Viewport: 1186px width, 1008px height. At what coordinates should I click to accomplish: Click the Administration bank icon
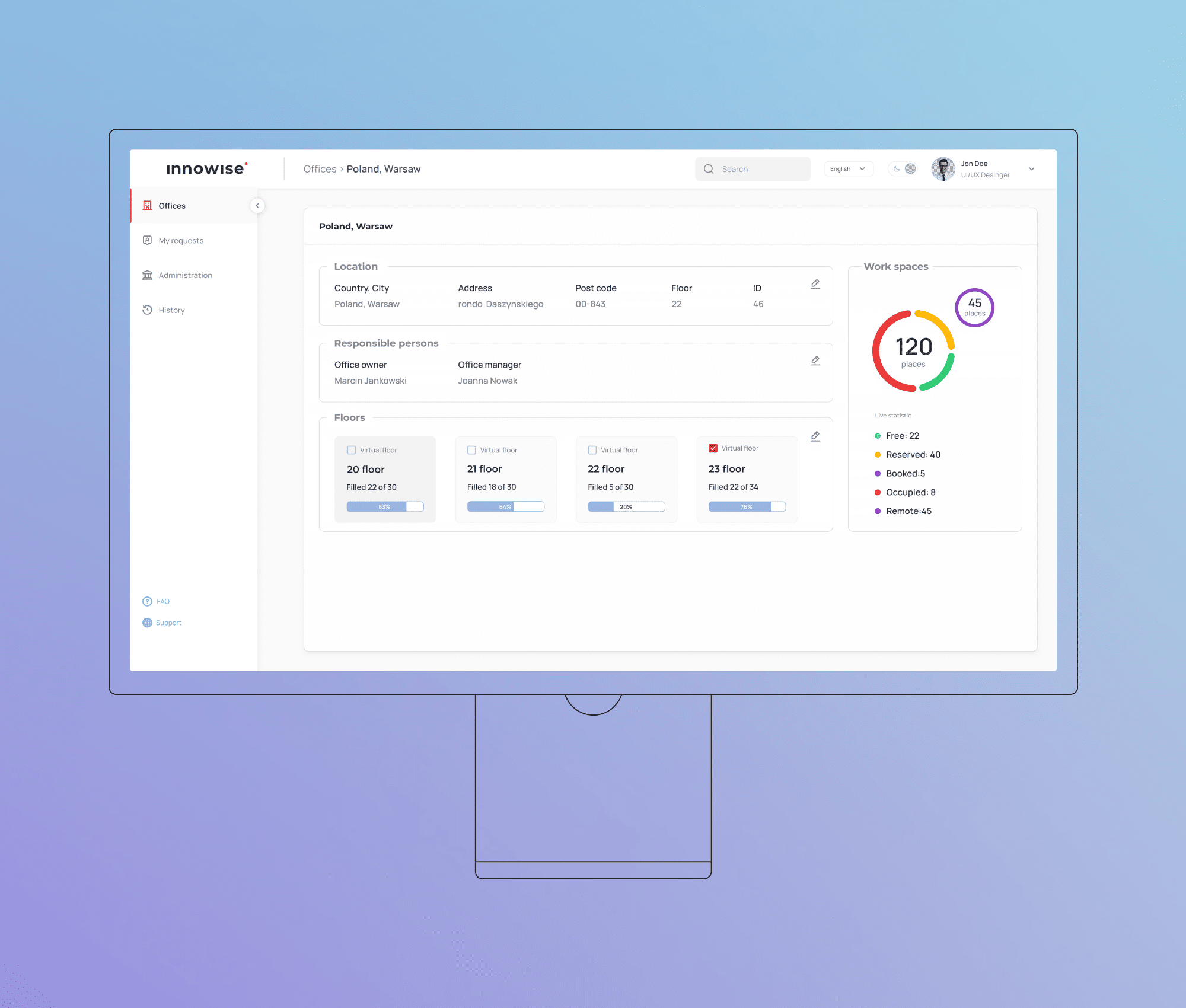point(147,275)
